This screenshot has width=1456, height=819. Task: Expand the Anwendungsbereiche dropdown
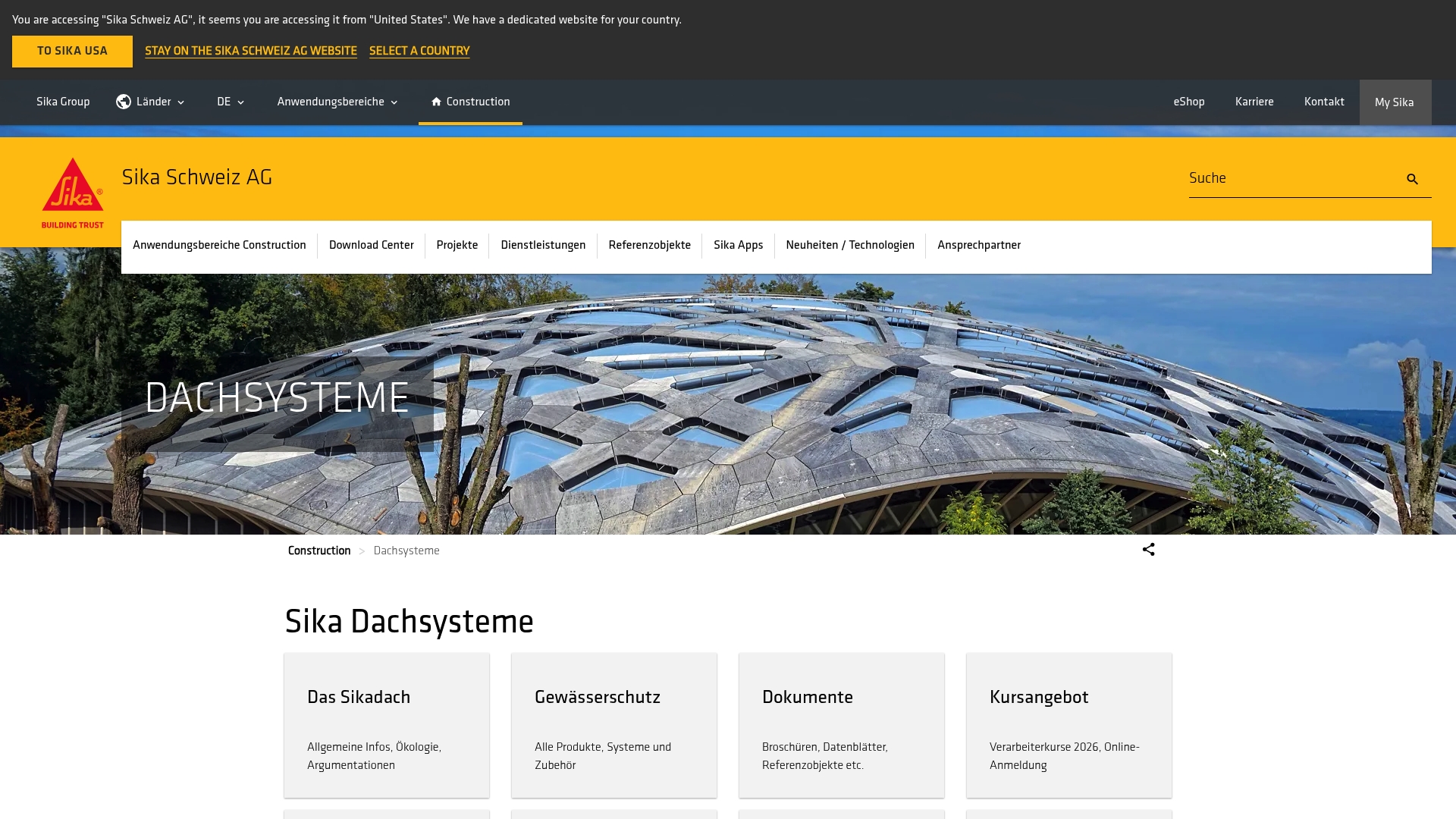tap(336, 102)
